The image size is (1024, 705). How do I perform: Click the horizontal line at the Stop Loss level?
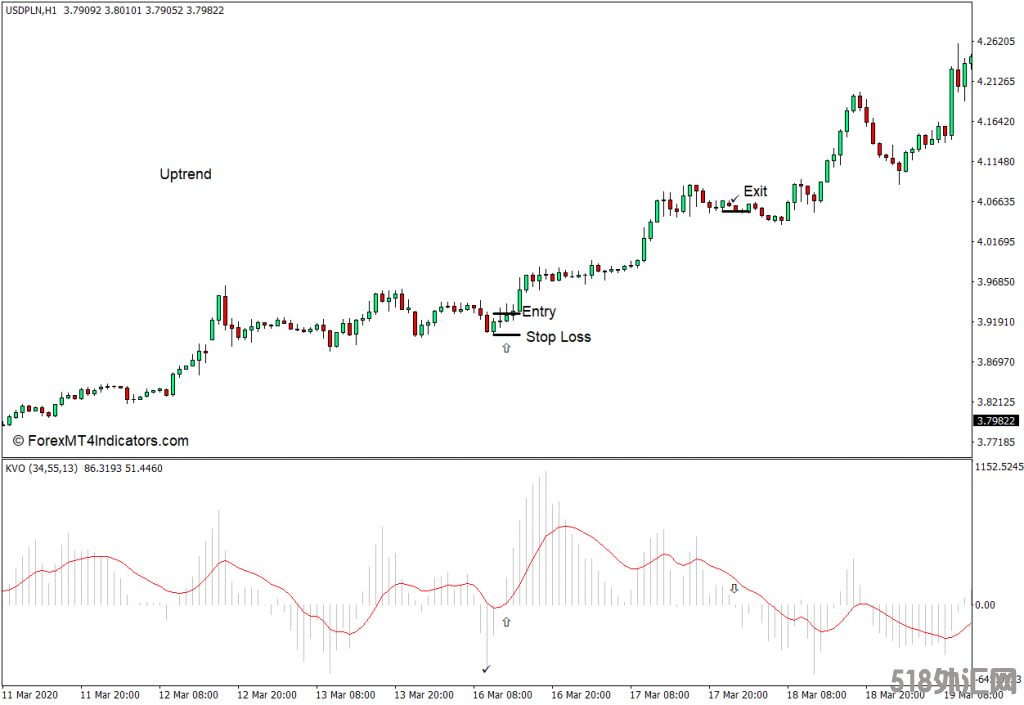[507, 335]
